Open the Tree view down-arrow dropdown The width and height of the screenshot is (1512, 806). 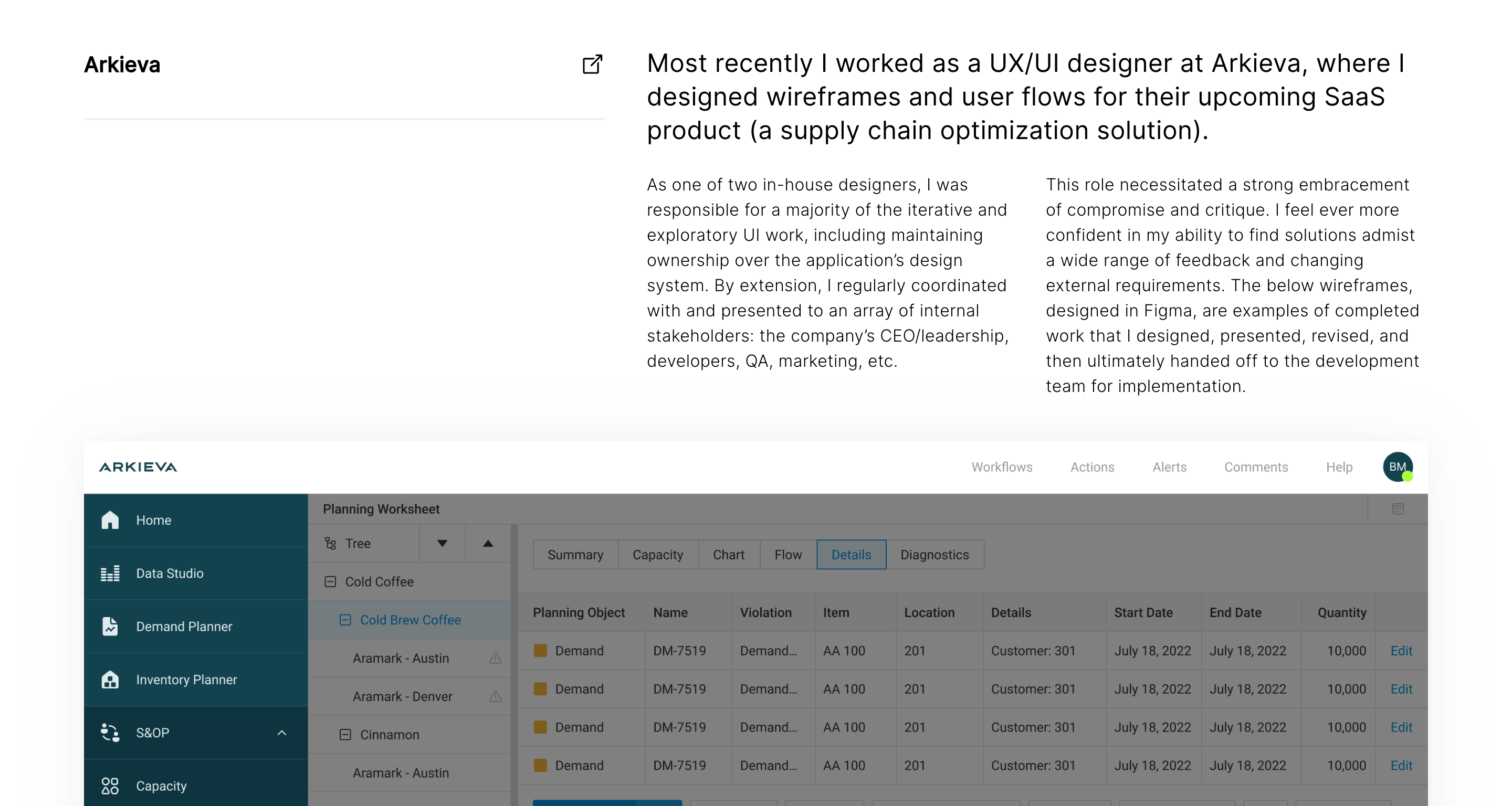tap(442, 543)
